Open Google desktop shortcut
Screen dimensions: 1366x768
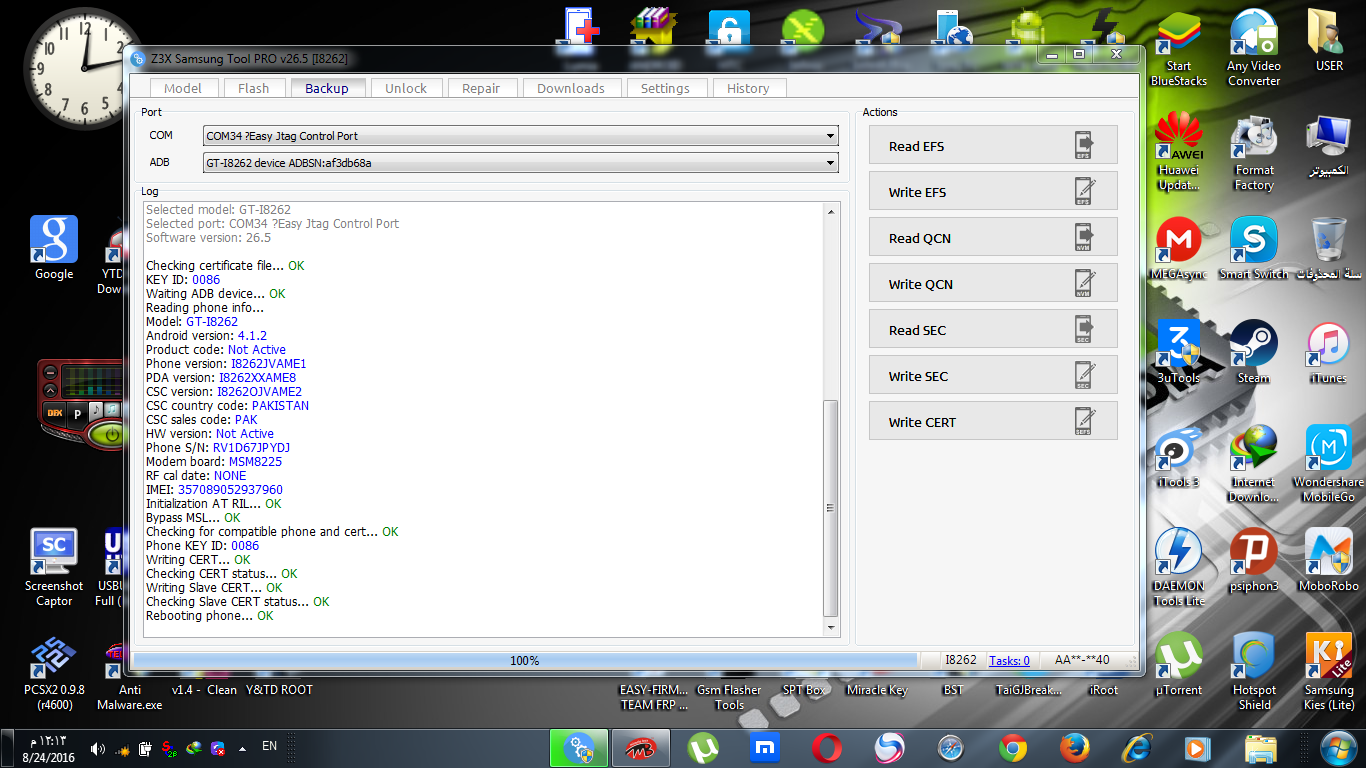tap(54, 249)
